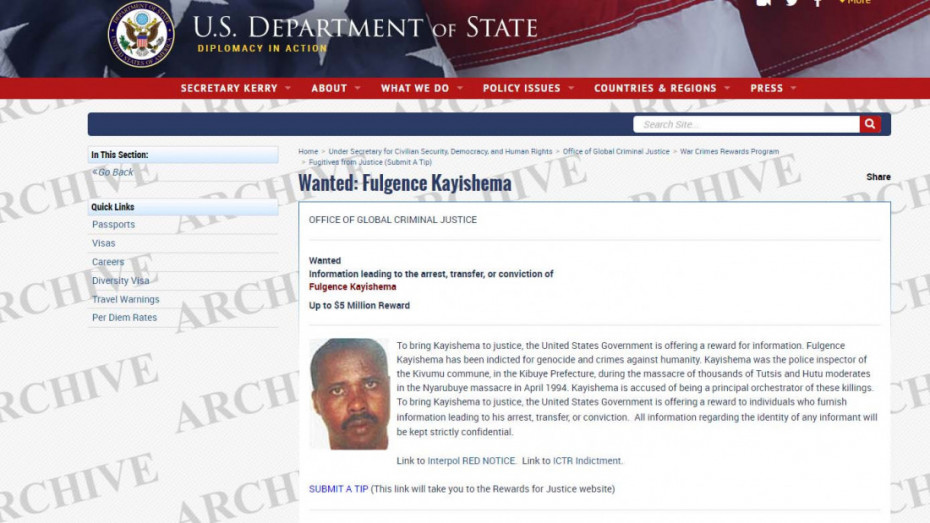Open the Facebook icon in the header

click(x=817, y=2)
